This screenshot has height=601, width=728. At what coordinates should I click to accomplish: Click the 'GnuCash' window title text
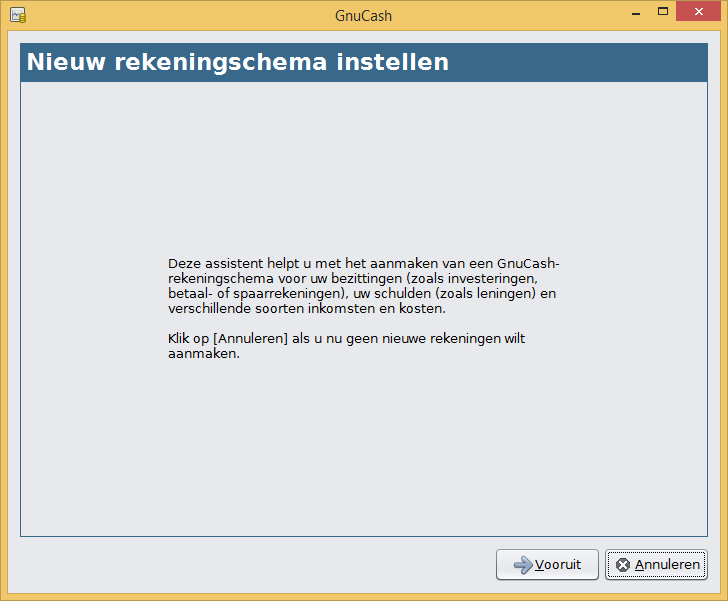pyautogui.click(x=364, y=16)
